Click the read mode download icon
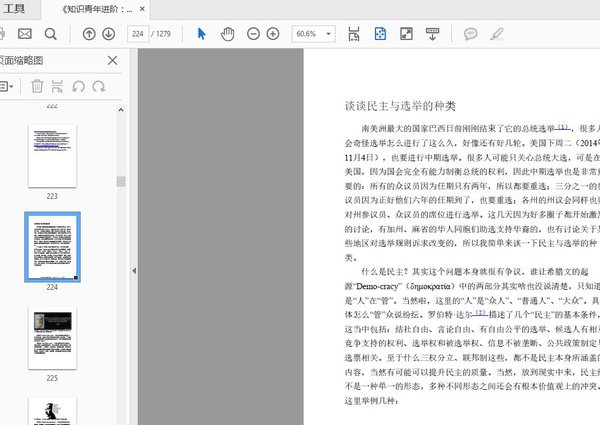This screenshot has width=600, height=425. pos(432,34)
